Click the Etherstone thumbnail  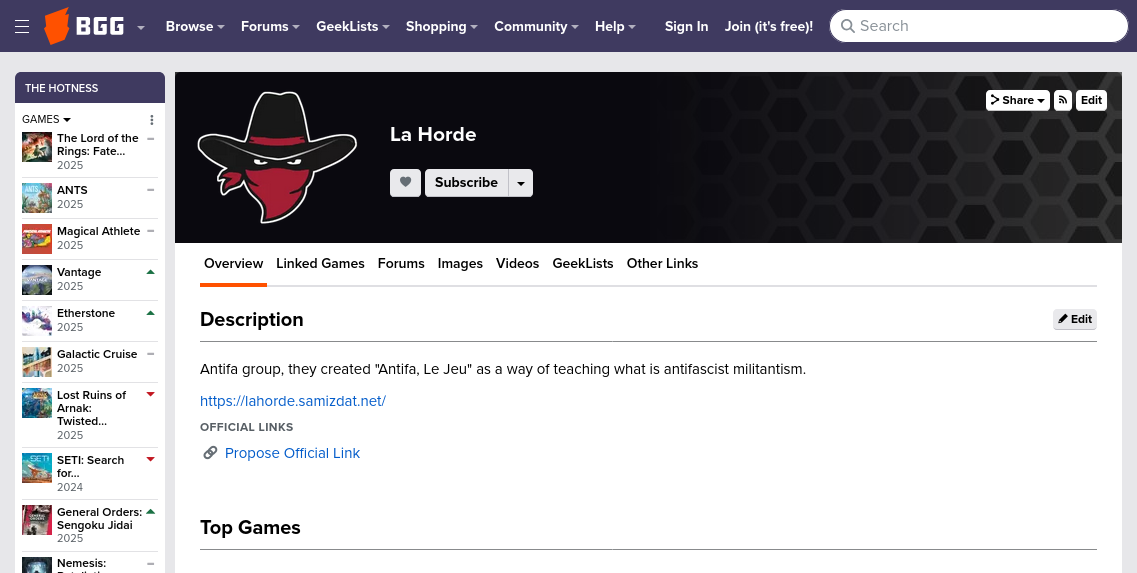37,321
